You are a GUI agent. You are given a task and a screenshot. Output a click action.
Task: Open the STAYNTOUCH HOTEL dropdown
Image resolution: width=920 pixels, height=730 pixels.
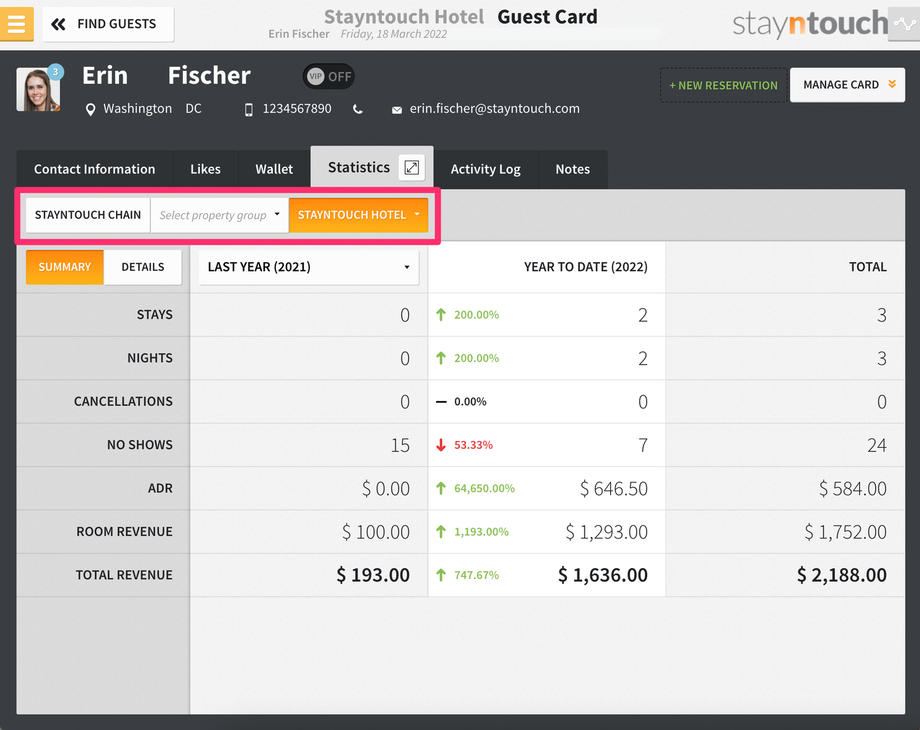(358, 215)
